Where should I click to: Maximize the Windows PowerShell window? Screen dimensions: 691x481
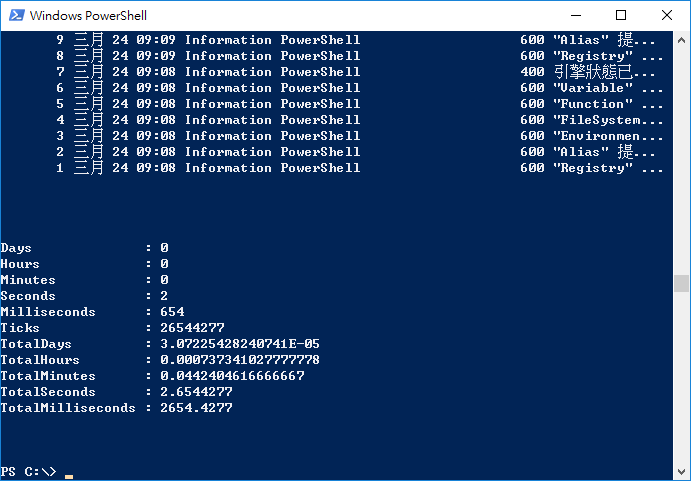click(x=621, y=15)
